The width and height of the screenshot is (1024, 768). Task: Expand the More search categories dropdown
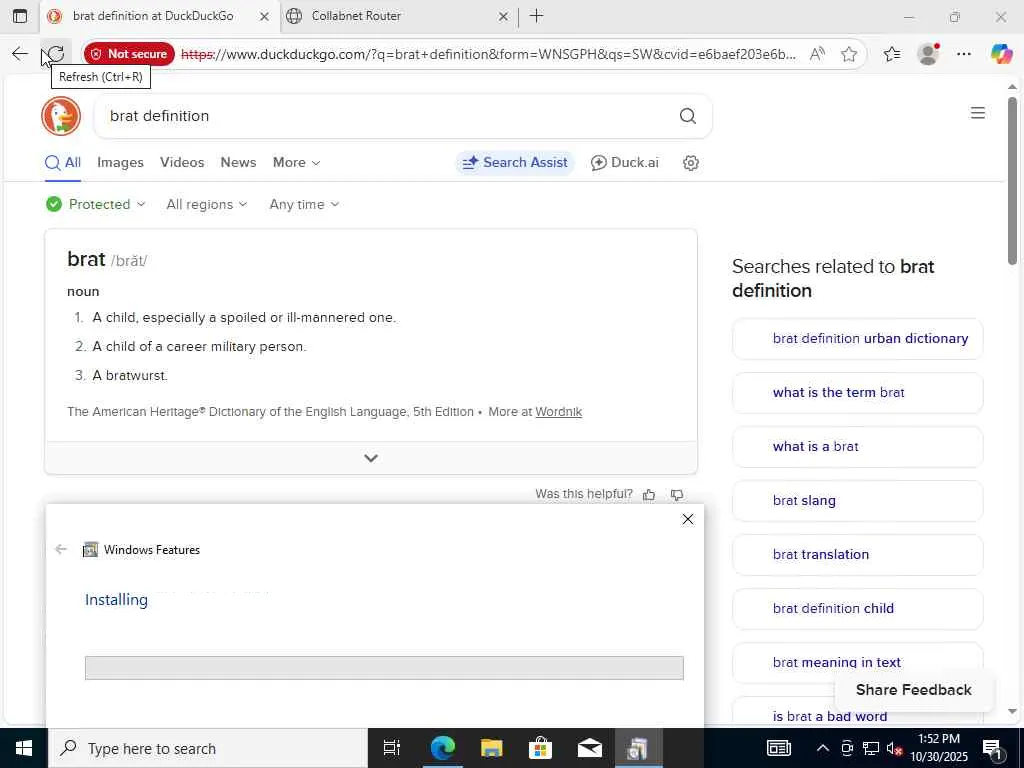[x=296, y=163]
